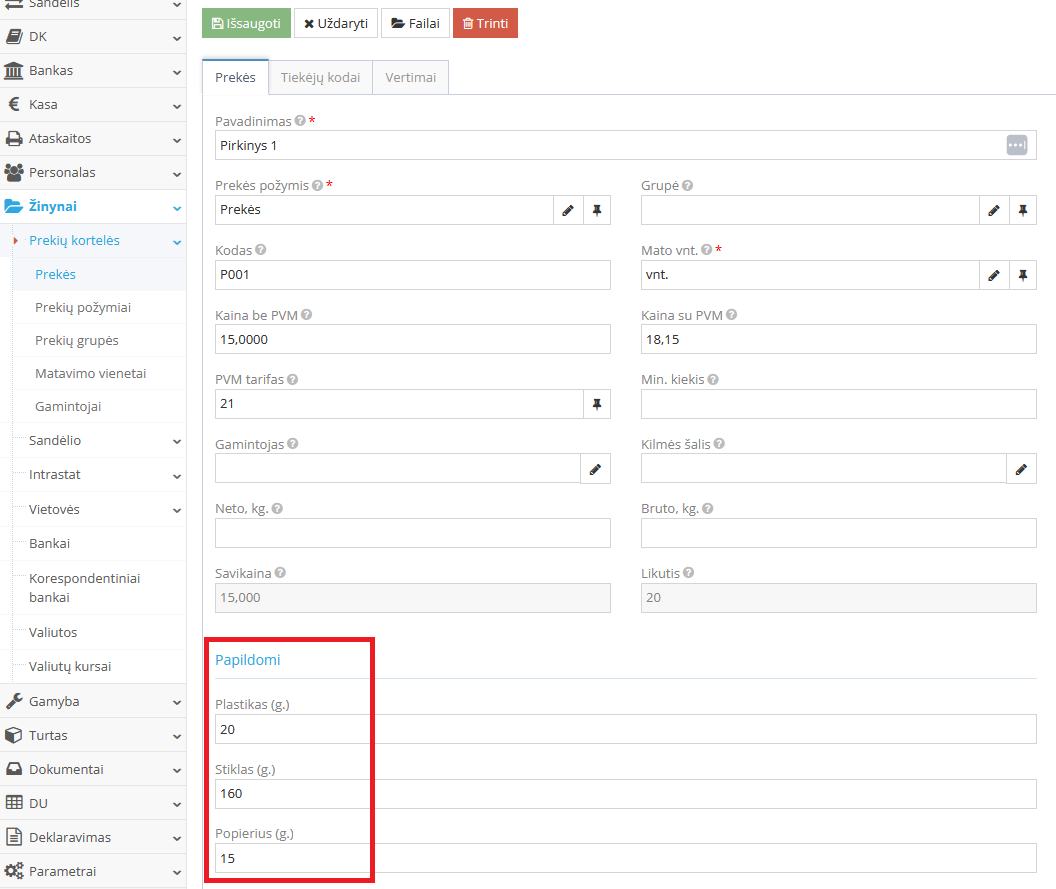Click pin icon beside PVM tarifas

tap(596, 404)
